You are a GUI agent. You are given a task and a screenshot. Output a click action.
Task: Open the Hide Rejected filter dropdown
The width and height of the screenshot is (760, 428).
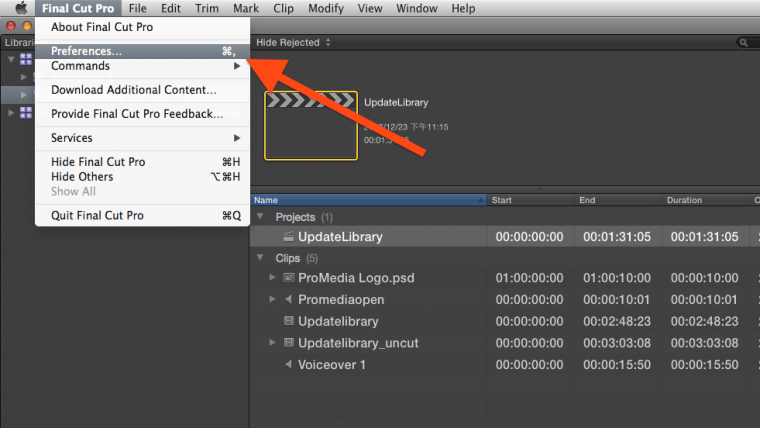293,43
